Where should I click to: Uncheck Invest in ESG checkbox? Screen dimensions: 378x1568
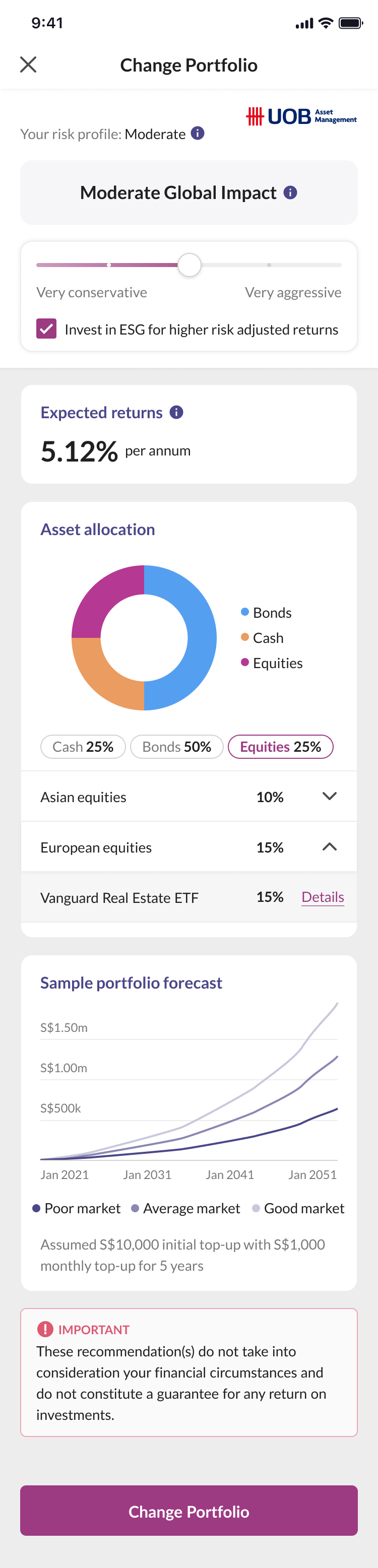[x=46, y=329]
